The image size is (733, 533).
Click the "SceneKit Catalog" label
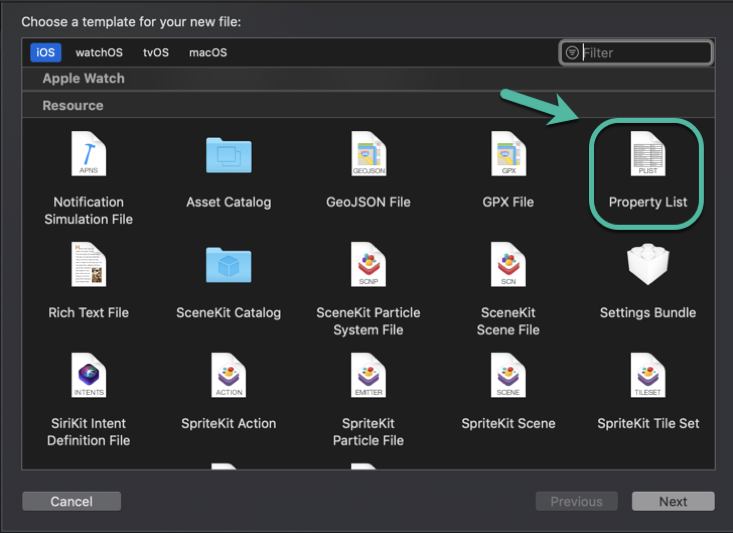tap(229, 312)
